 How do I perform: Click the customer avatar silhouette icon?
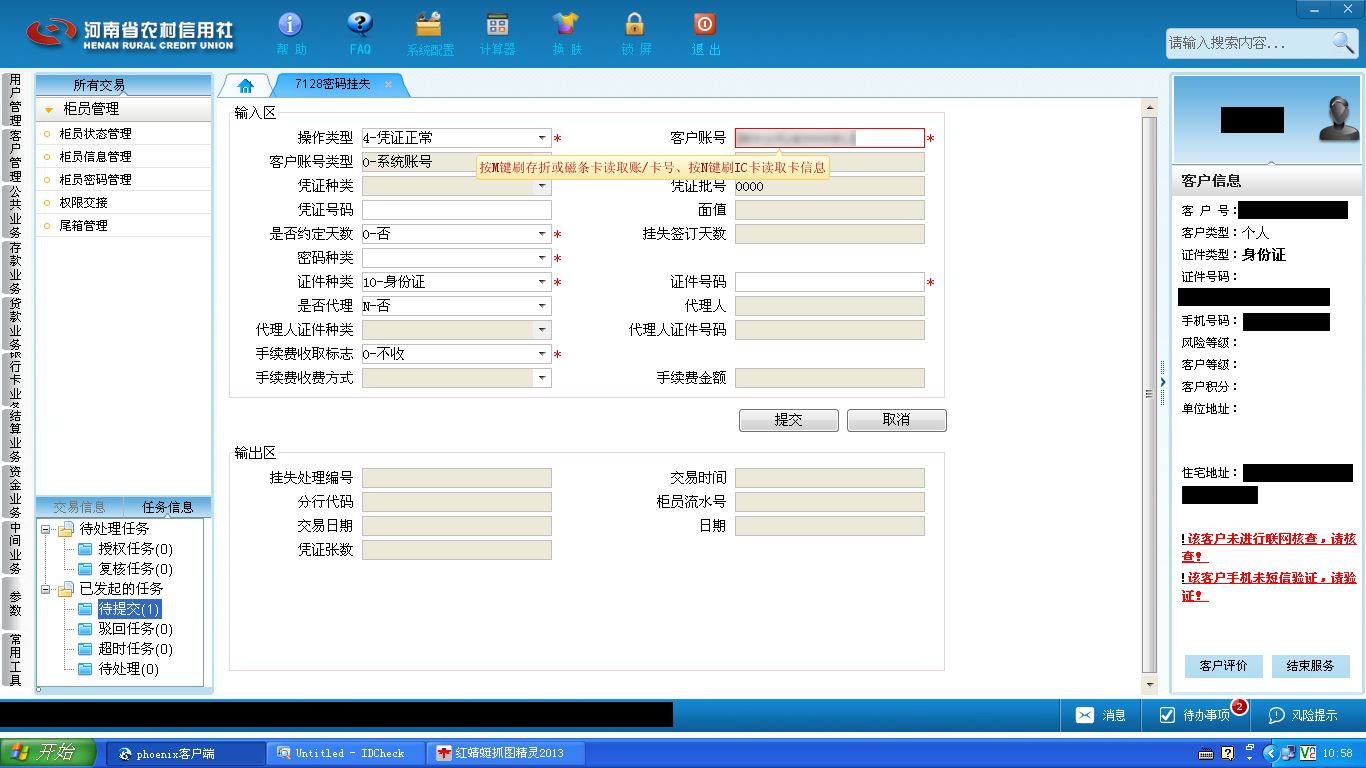tap(1338, 119)
